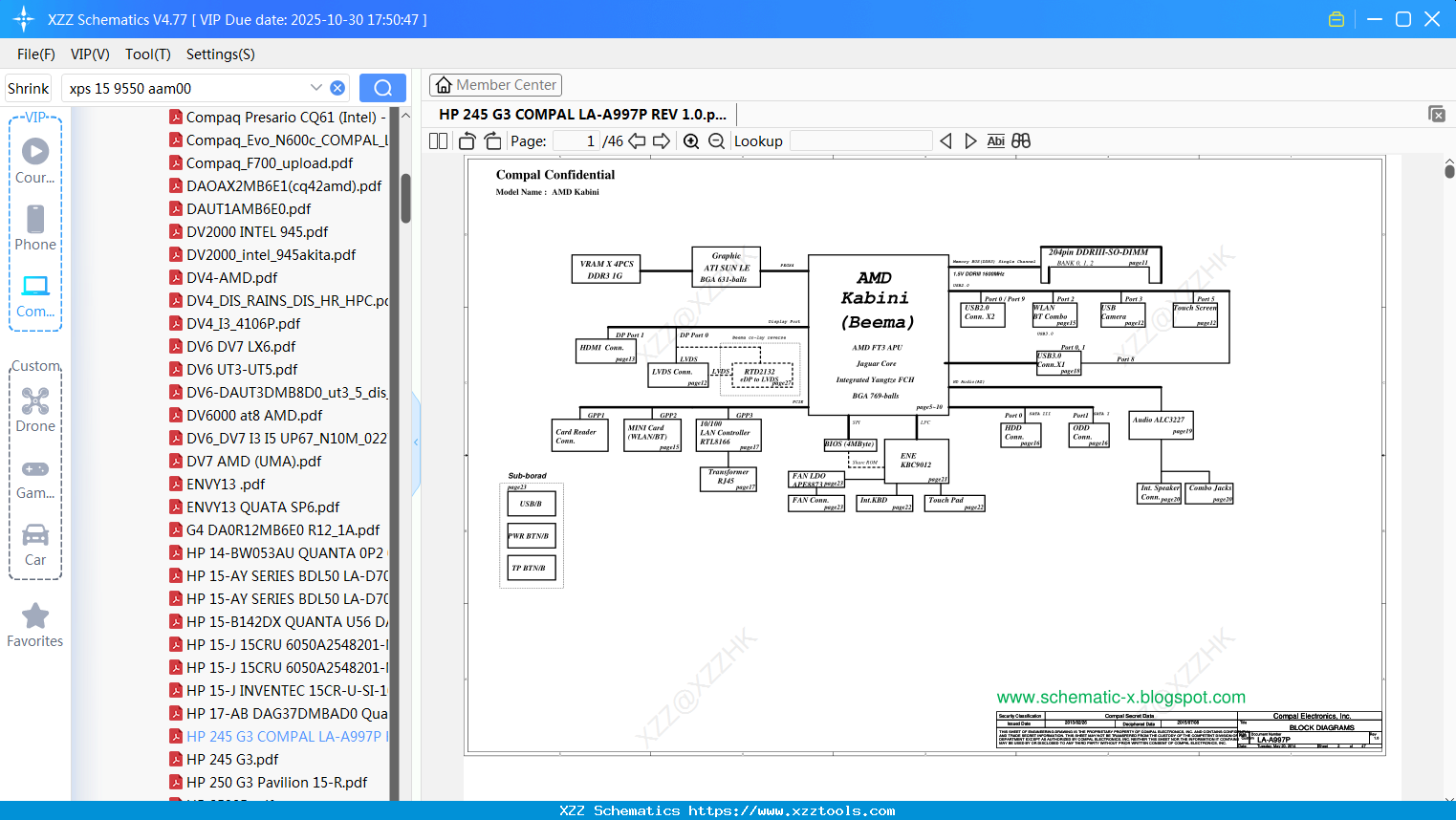
Task: Go to previous page arrow
Action: pos(637,140)
